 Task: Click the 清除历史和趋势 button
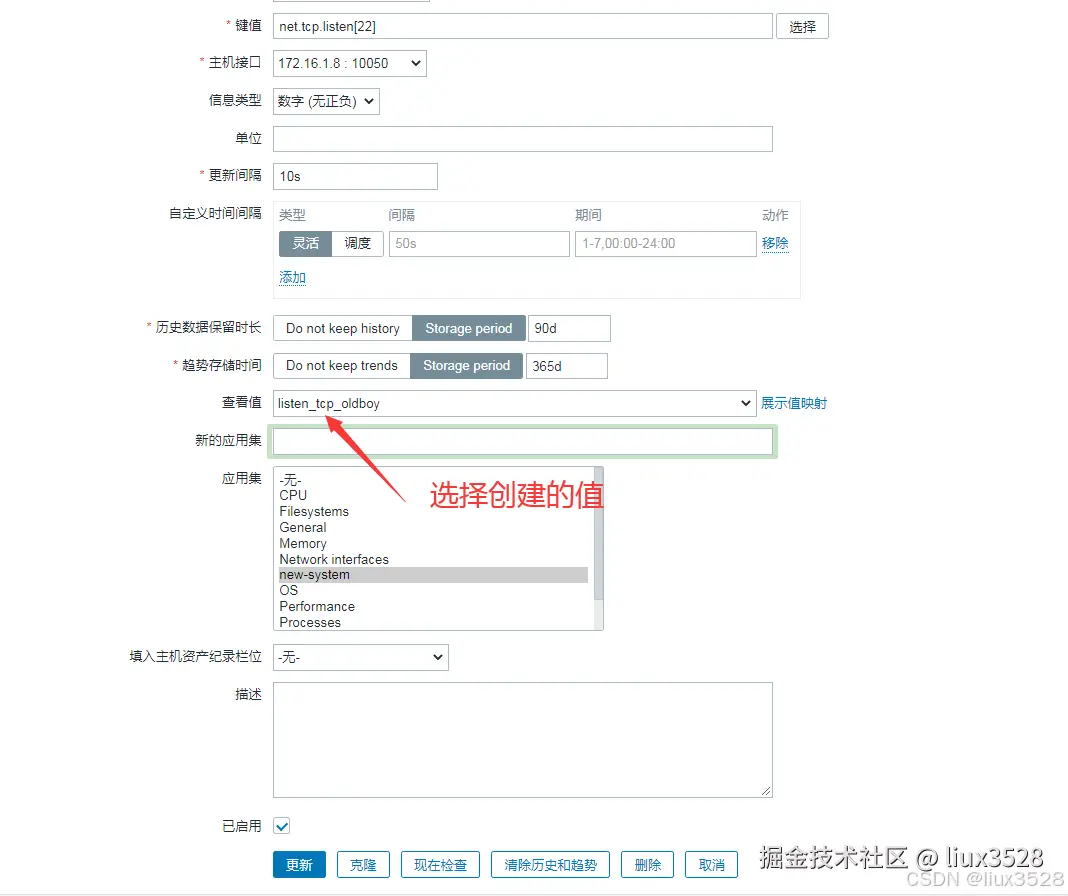tap(550, 864)
